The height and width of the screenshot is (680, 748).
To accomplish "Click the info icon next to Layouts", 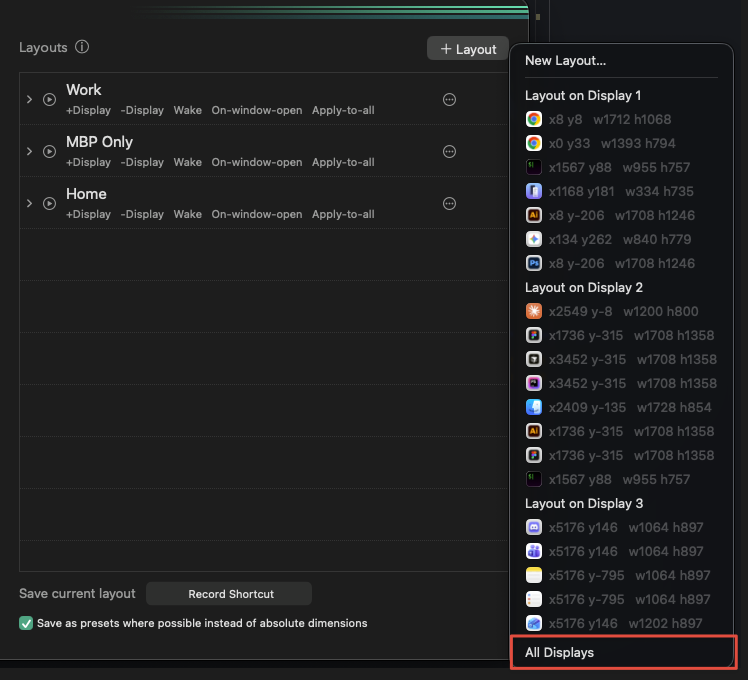I will (x=82, y=47).
